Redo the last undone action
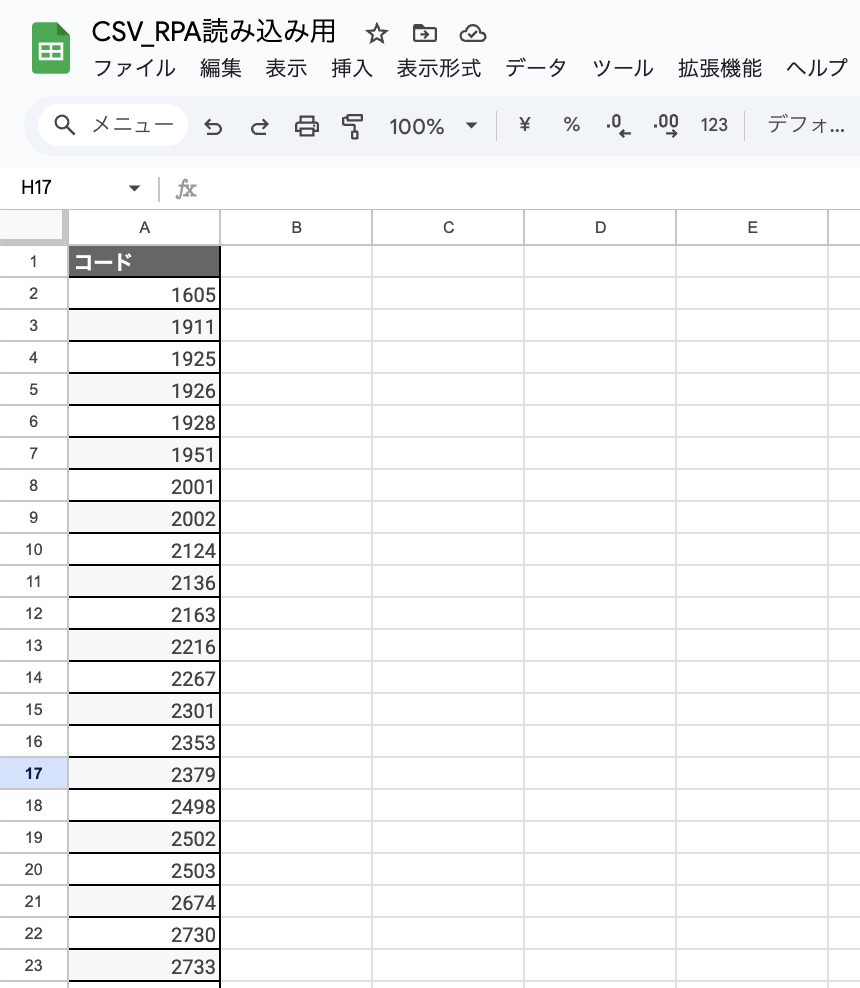 pos(259,126)
